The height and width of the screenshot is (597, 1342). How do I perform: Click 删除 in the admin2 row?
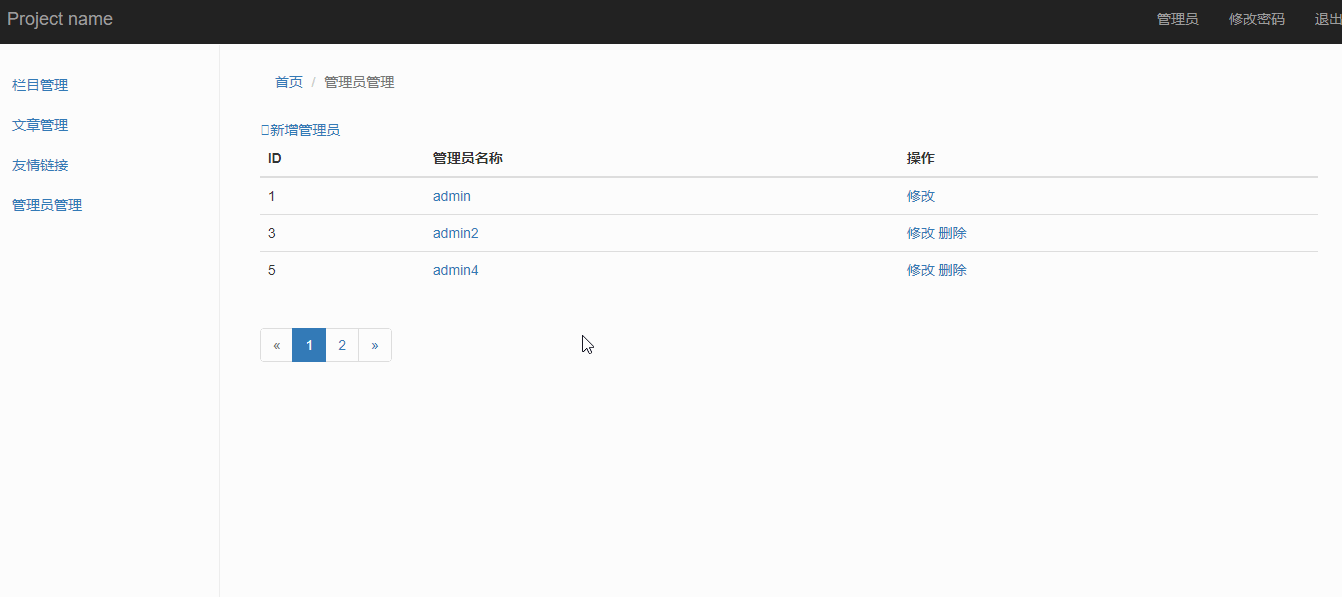click(x=953, y=233)
